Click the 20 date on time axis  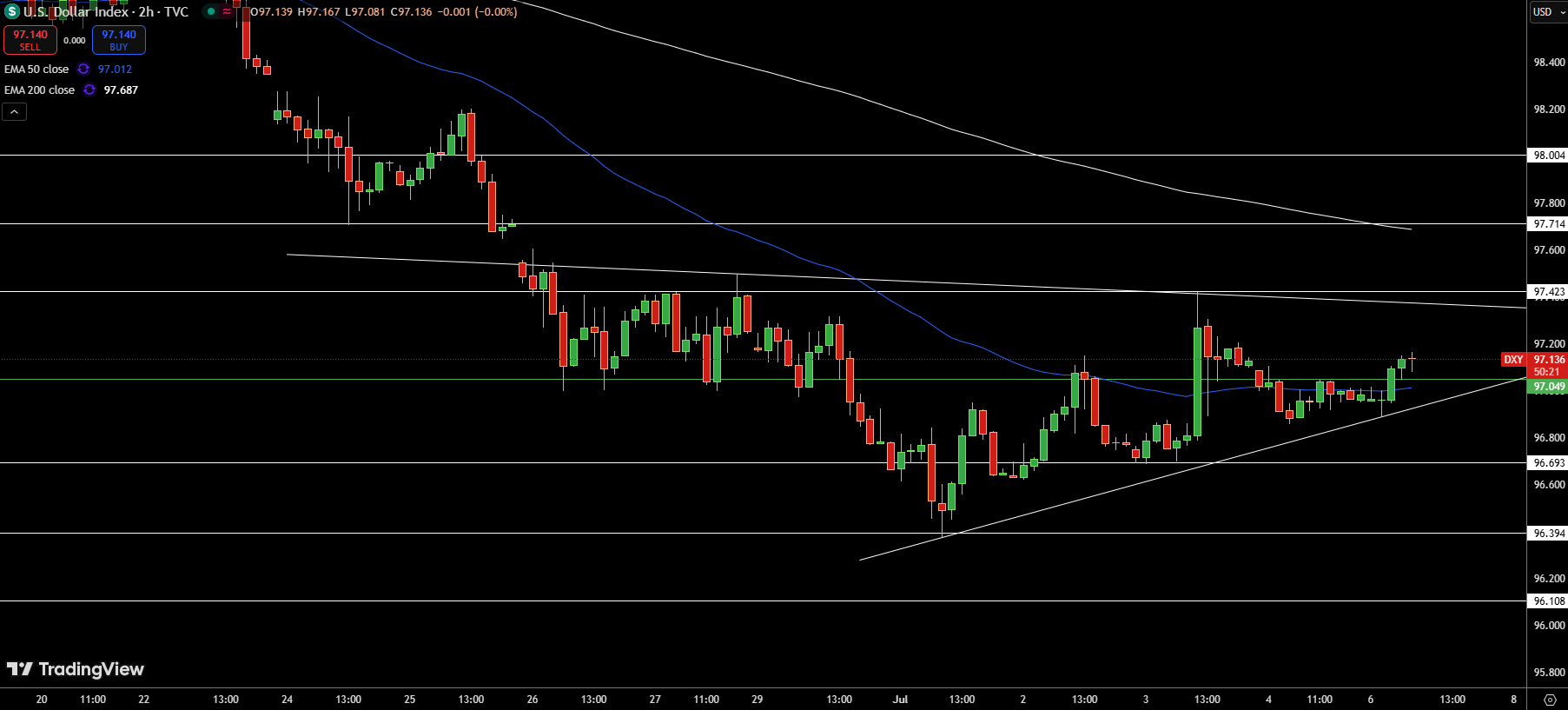point(42,700)
